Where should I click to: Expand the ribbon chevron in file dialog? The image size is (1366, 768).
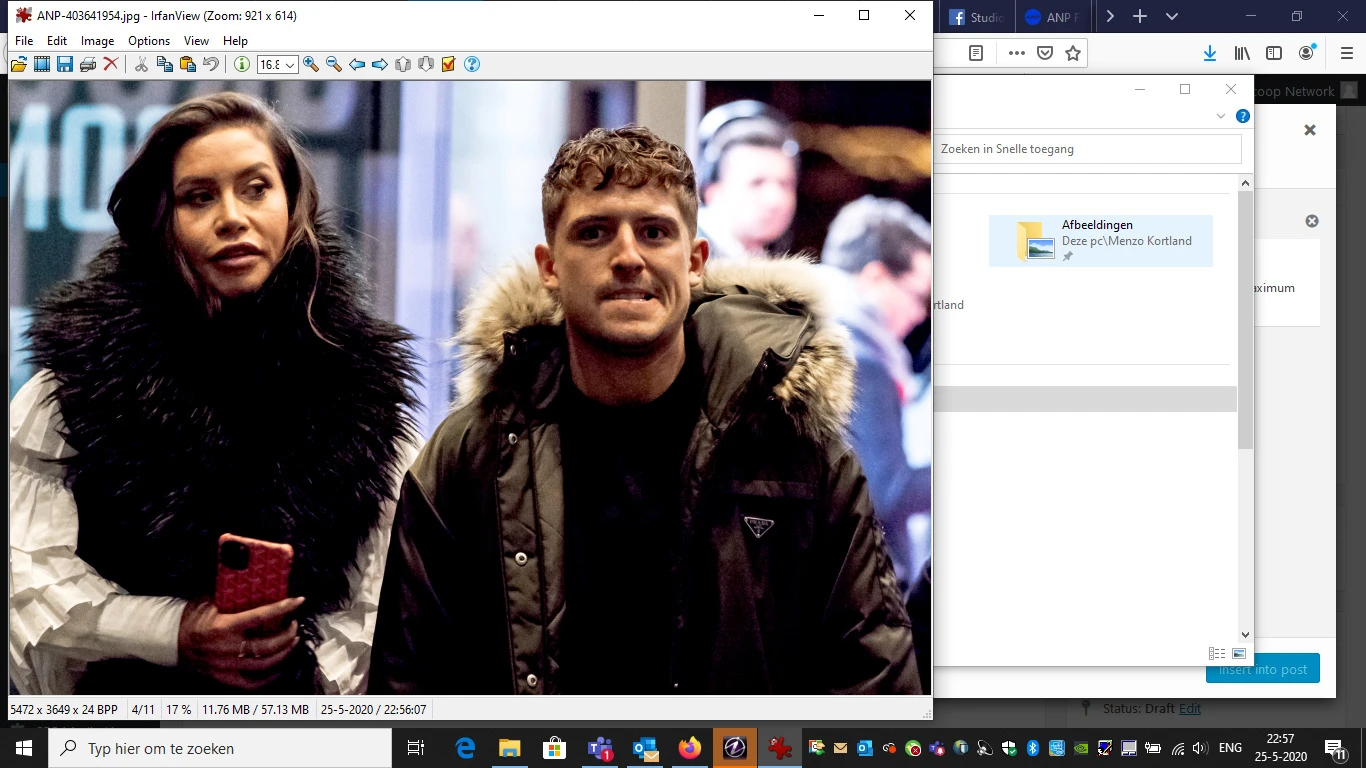tap(1220, 116)
